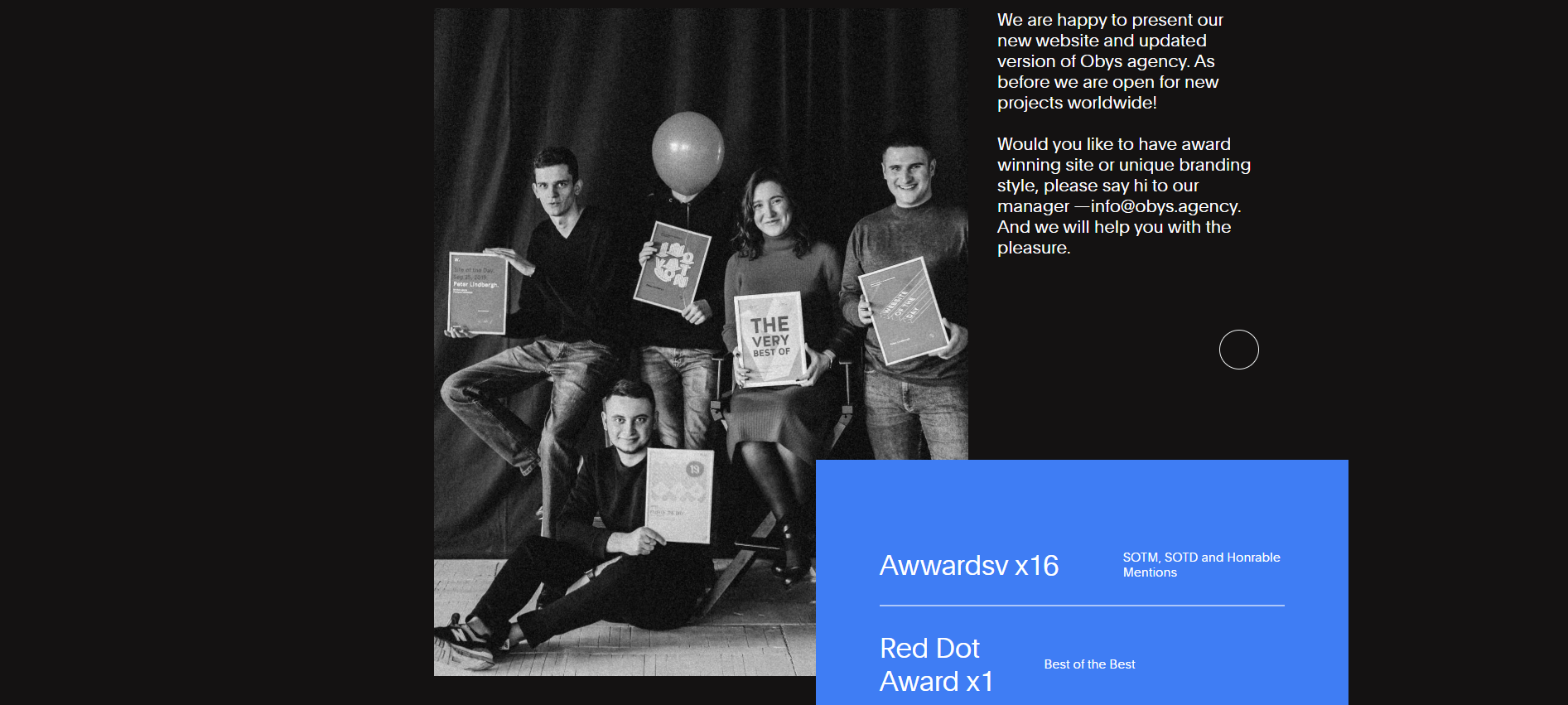Click the white circle cursor outline
Viewport: 1568px width, 705px height.
(x=1238, y=350)
